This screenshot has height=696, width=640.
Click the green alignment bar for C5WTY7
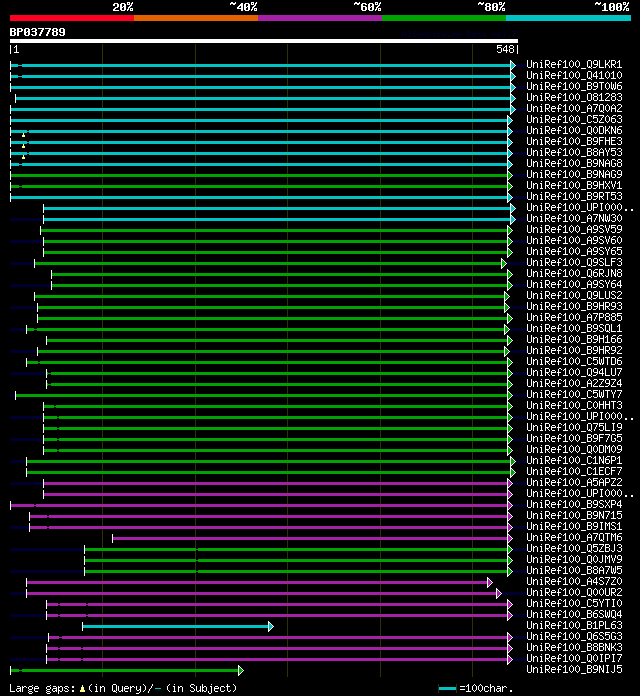(262, 395)
